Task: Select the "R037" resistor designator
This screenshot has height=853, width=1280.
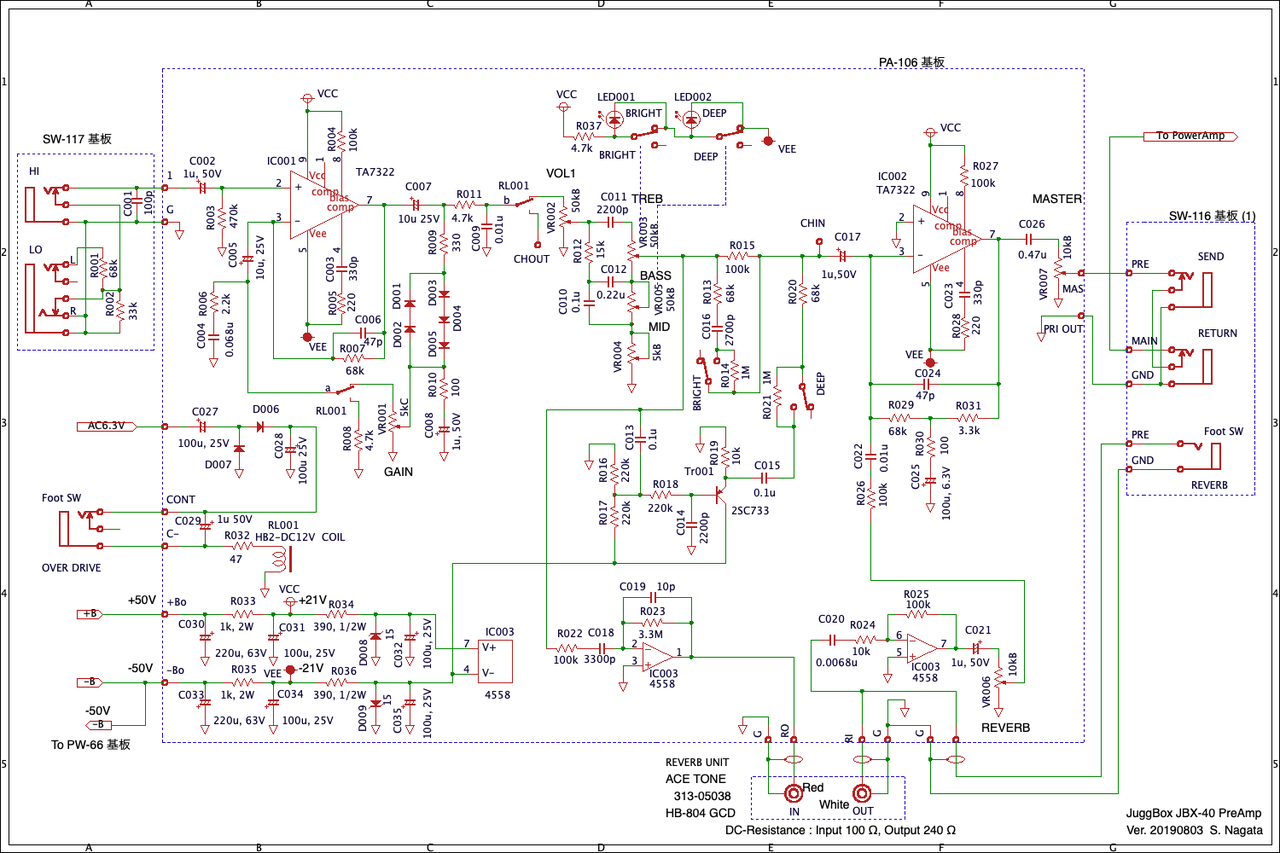Action: click(x=588, y=126)
